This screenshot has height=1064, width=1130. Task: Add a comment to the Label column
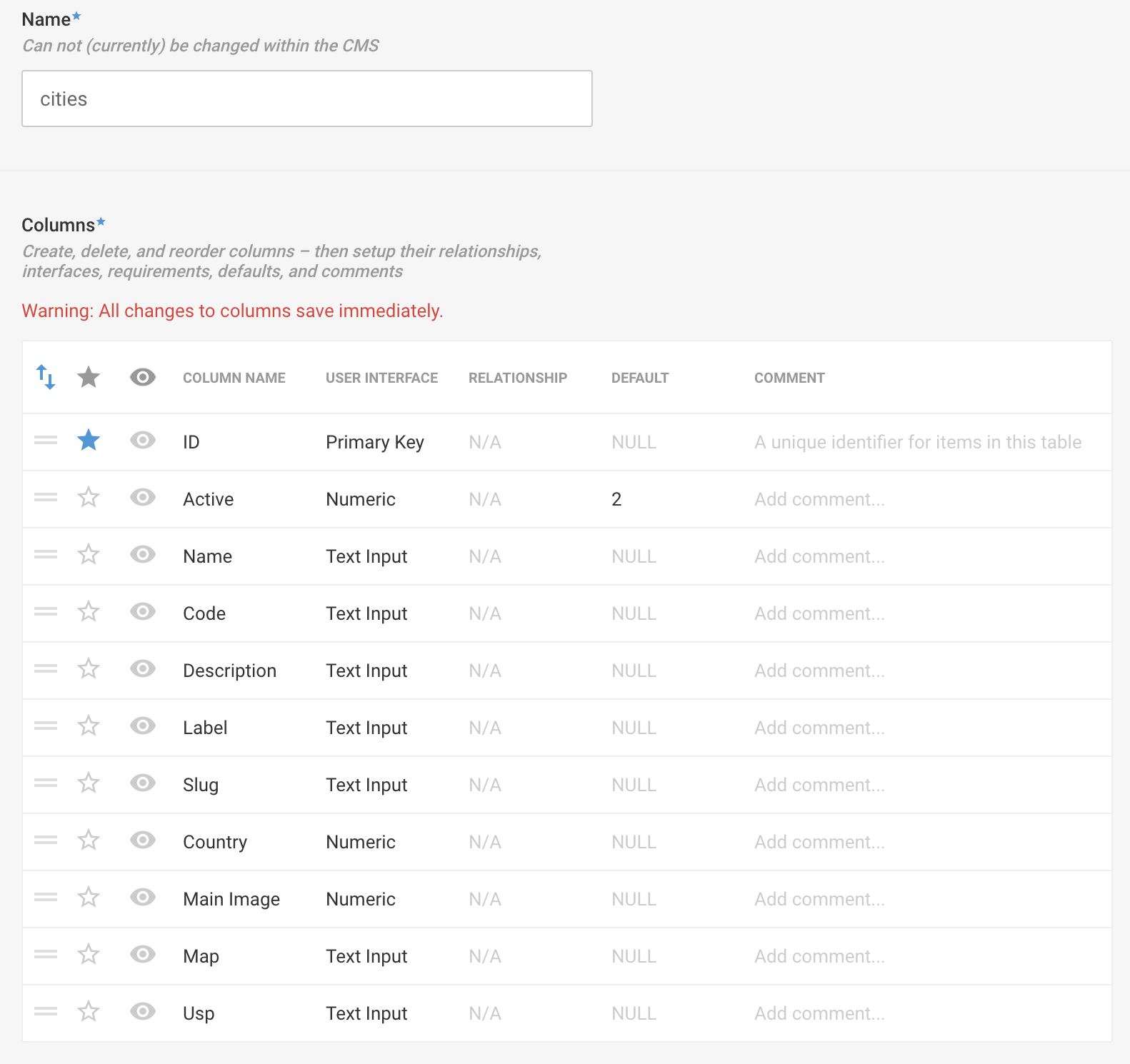point(819,728)
